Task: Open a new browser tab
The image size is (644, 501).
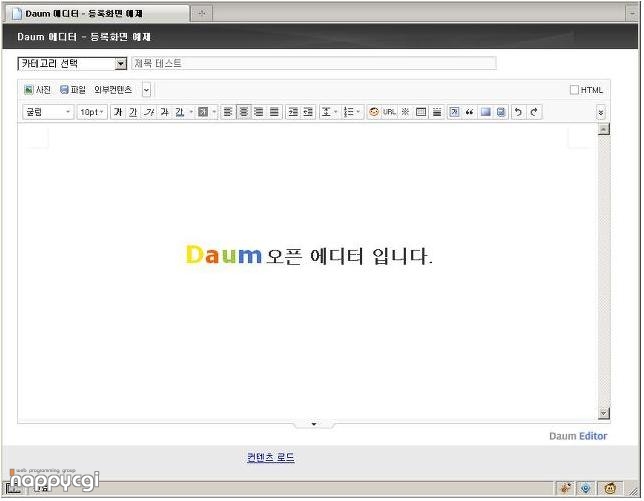Action: (x=201, y=14)
